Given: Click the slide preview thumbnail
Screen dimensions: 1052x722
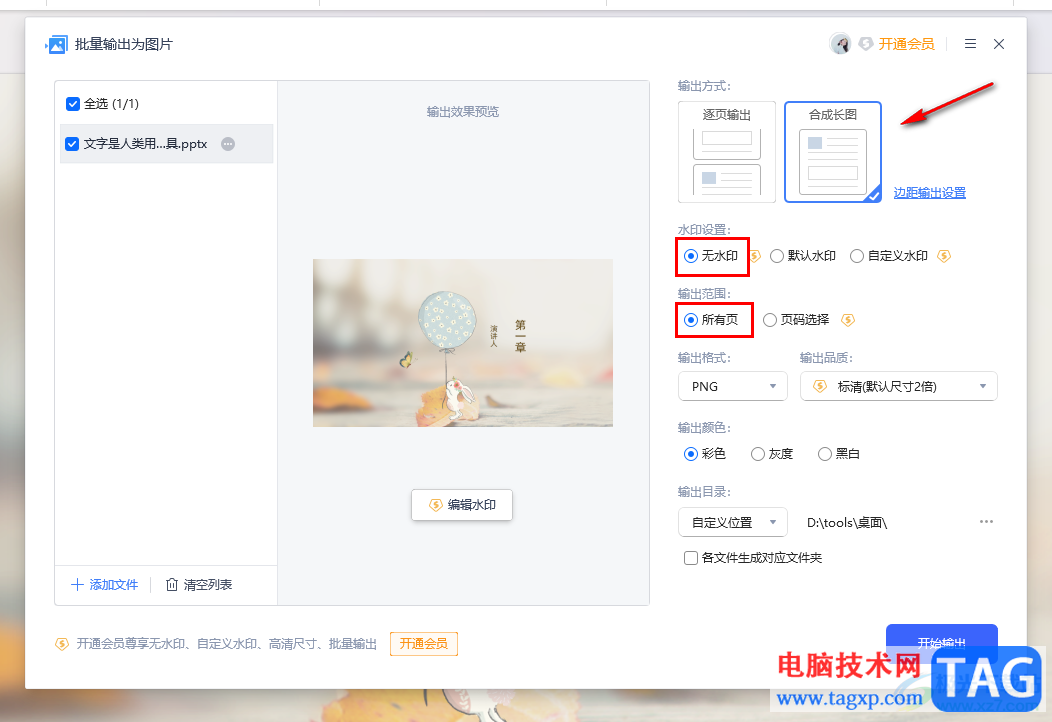Looking at the screenshot, I should [x=462, y=343].
